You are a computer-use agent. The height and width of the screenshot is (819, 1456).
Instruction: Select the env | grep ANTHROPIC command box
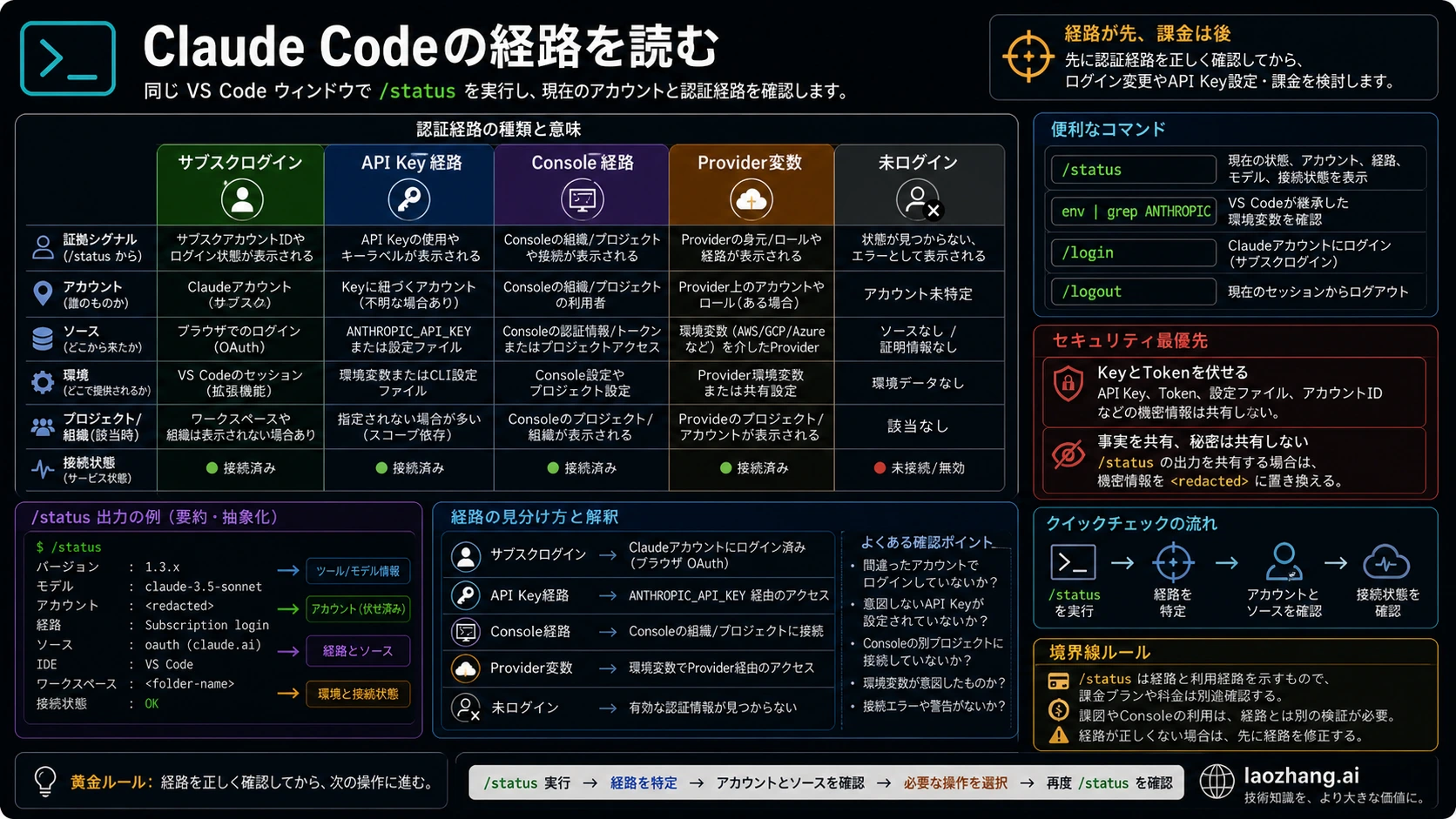pos(1133,211)
